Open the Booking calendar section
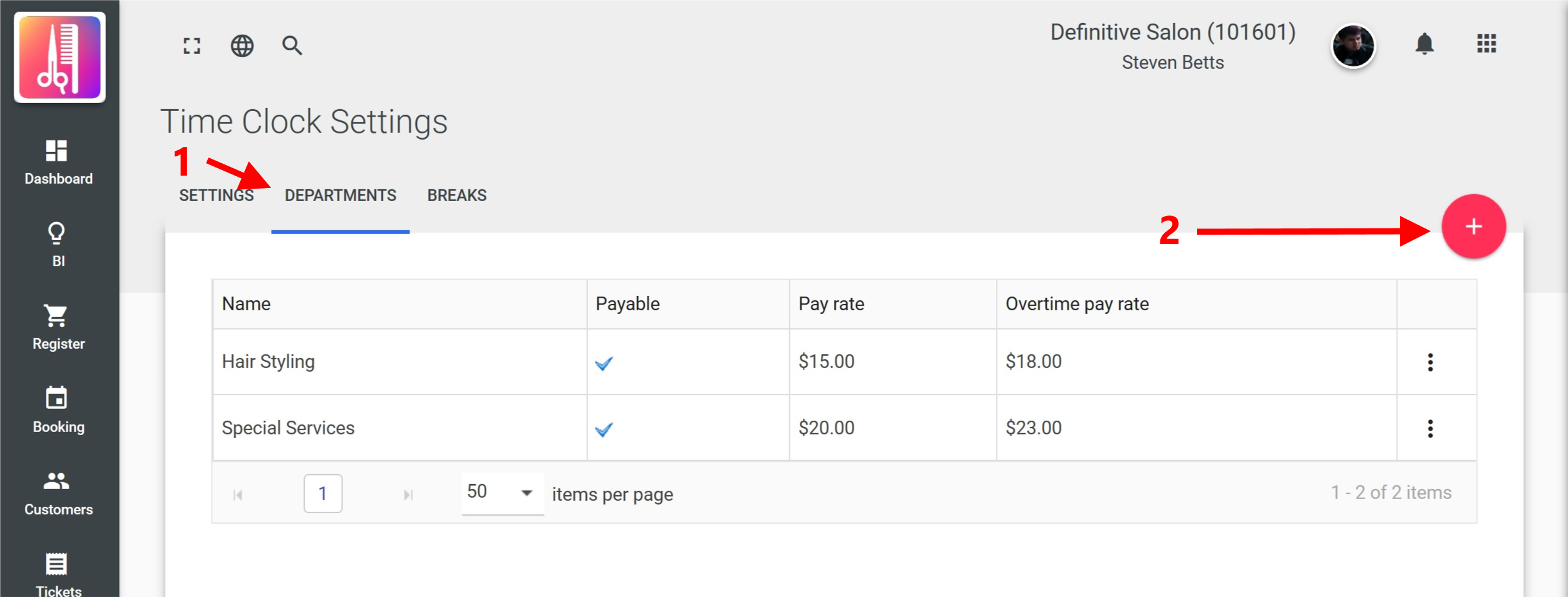Screen dimensions: 1568x597 pos(58,410)
